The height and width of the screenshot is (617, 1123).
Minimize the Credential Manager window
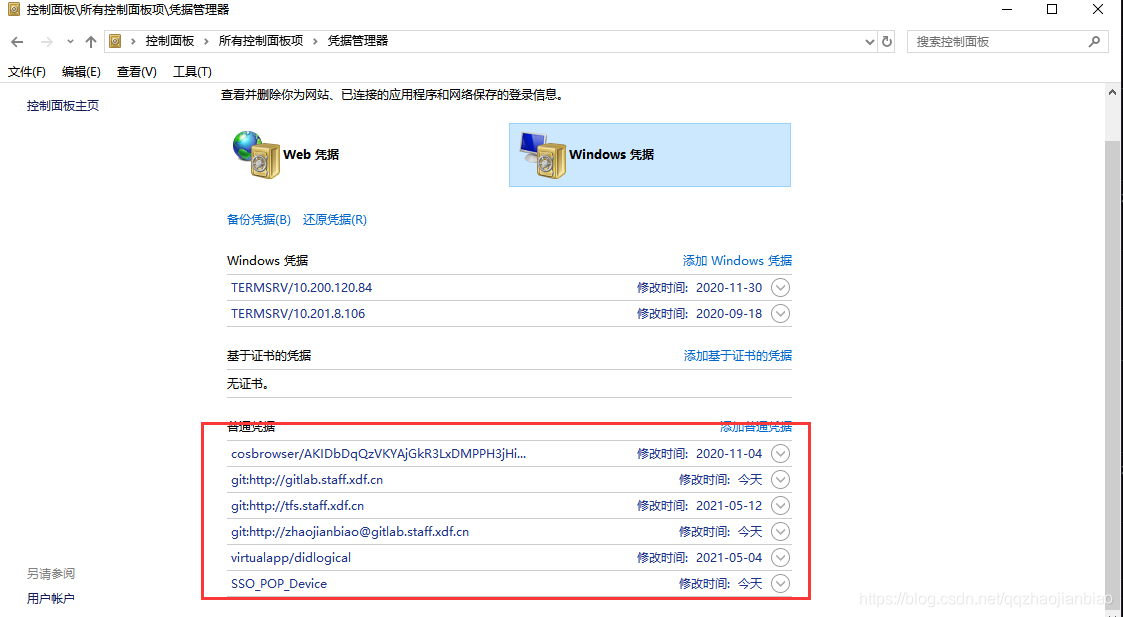pyautogui.click(x=1007, y=10)
